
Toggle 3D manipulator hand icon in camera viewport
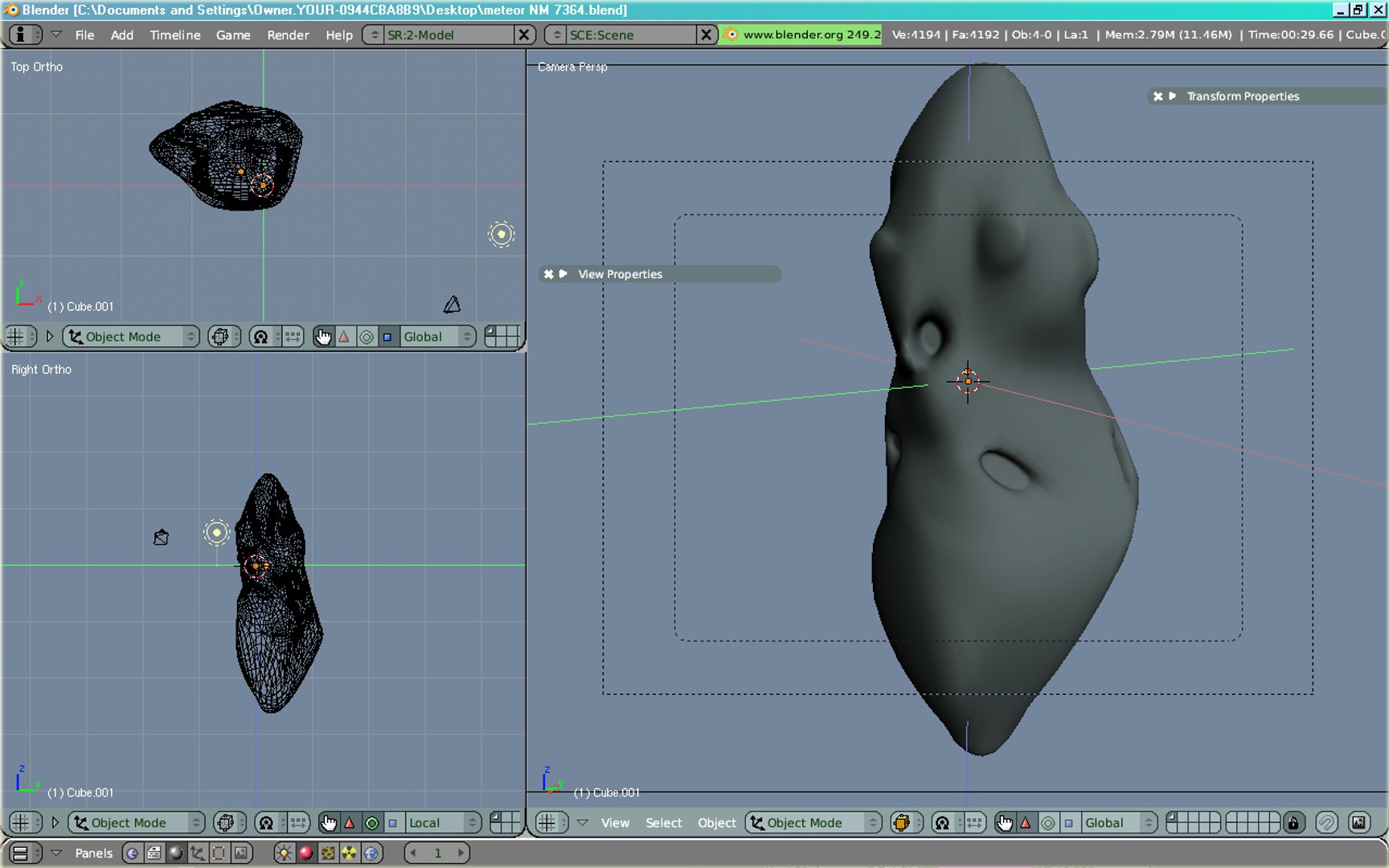1004,822
